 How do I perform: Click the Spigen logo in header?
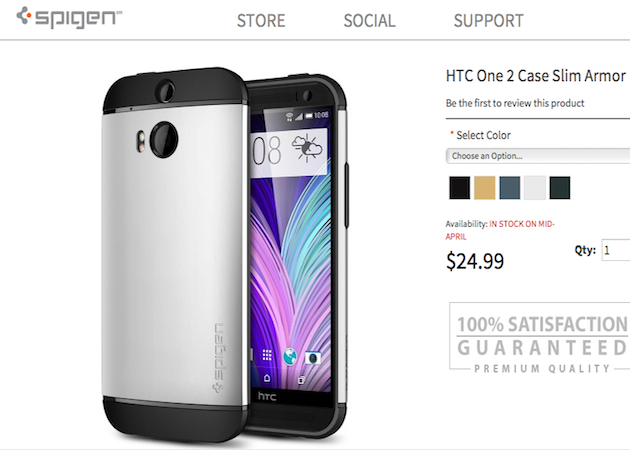(x=69, y=17)
